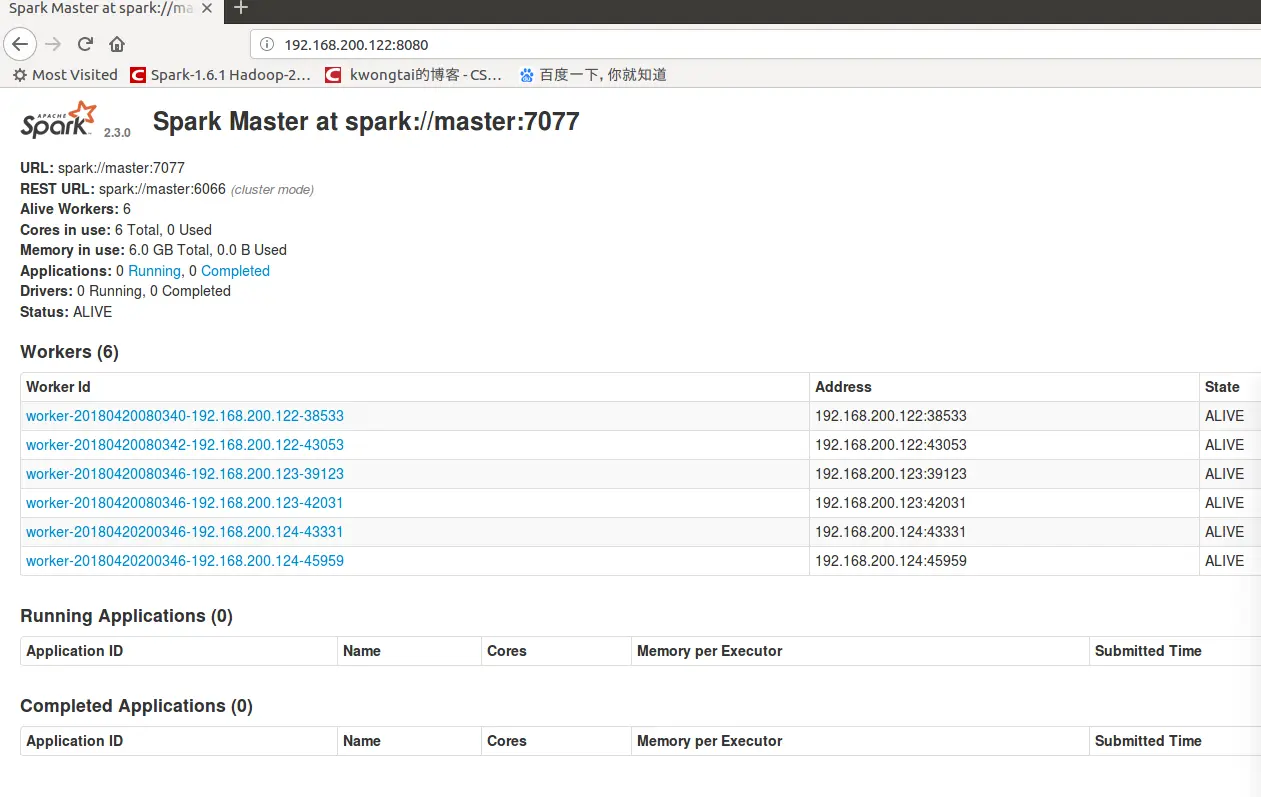The image size is (1261, 797).
Task: Click the Drivers: 0 Running line
Action: tap(125, 291)
